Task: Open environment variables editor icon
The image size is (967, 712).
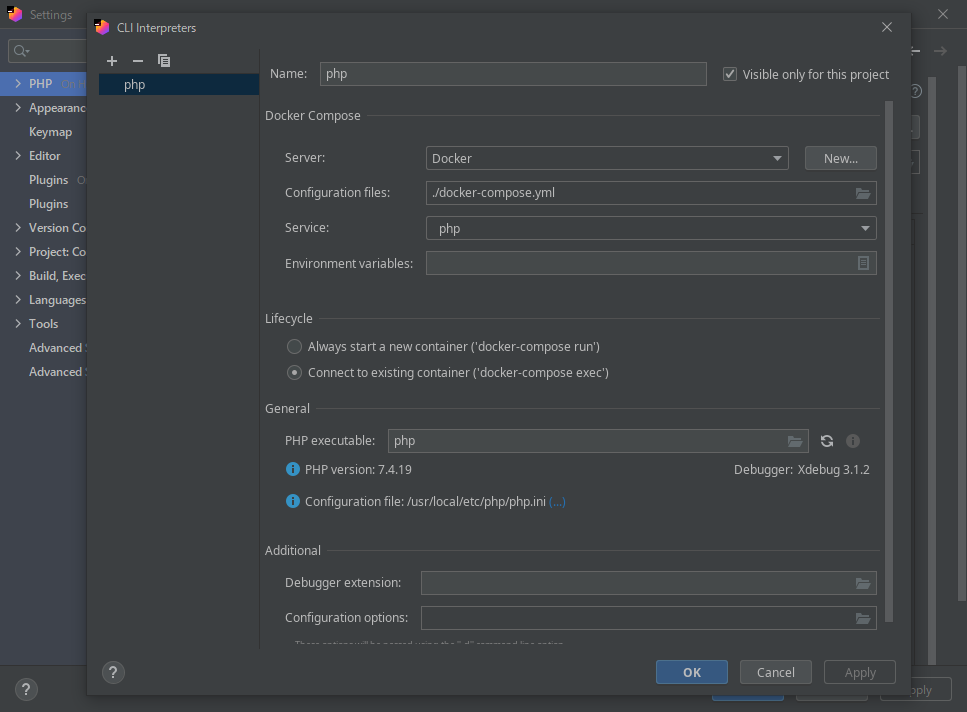Action: pyautogui.click(x=863, y=263)
